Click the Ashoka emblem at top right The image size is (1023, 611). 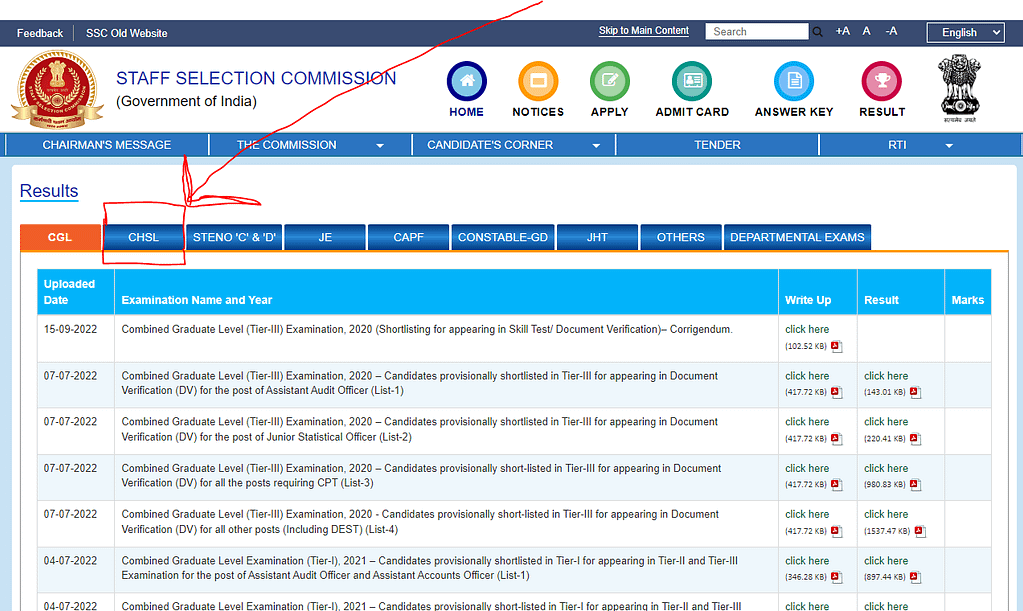(x=959, y=88)
